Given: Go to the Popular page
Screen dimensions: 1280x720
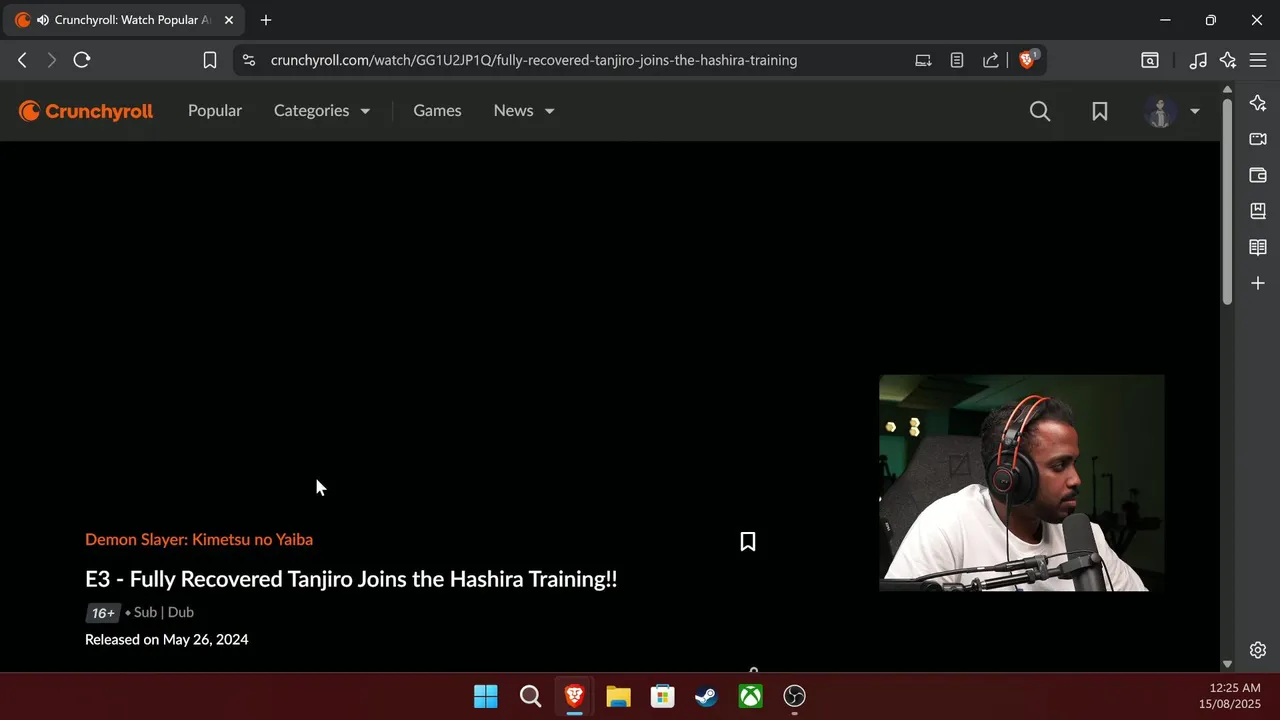Looking at the screenshot, I should [x=215, y=111].
